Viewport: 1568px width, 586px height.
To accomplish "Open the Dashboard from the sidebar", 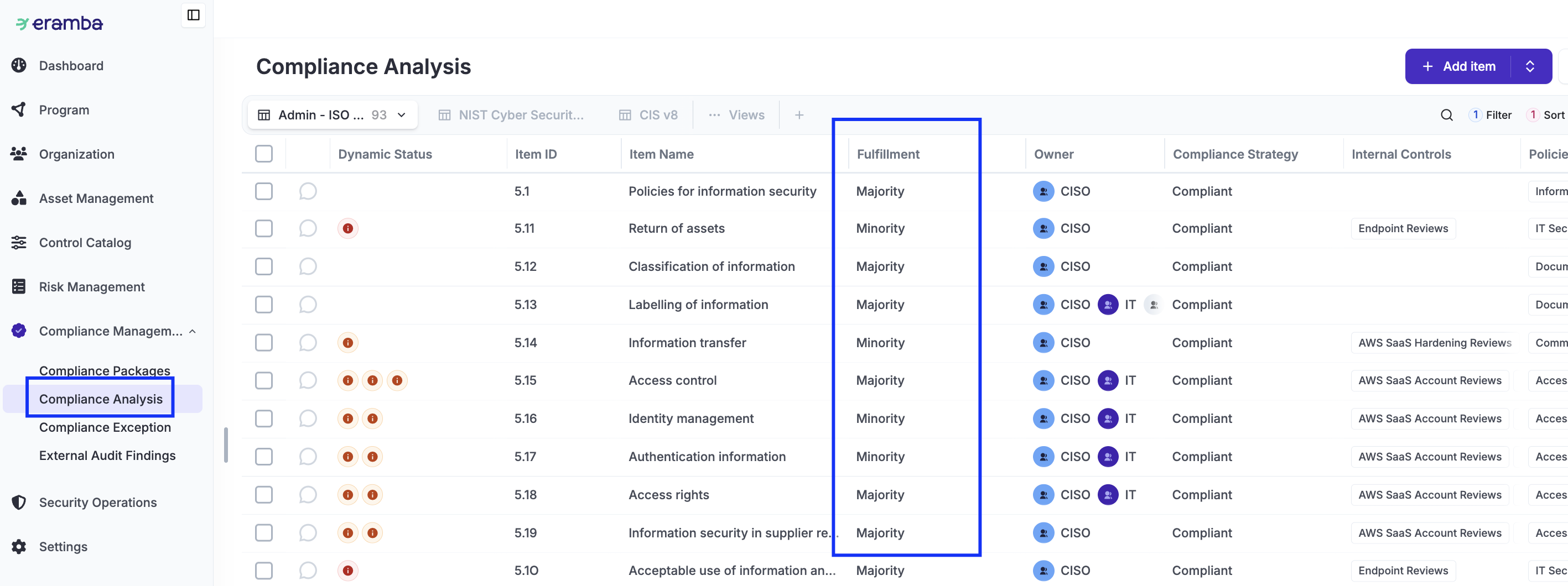I will pyautogui.click(x=71, y=66).
